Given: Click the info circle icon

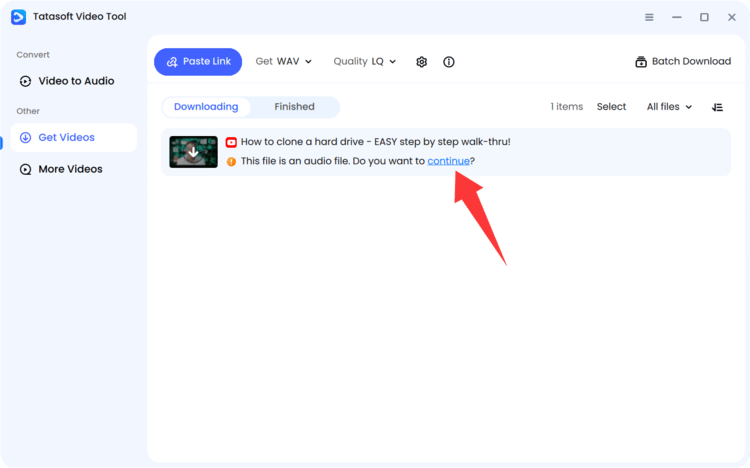Looking at the screenshot, I should [449, 62].
